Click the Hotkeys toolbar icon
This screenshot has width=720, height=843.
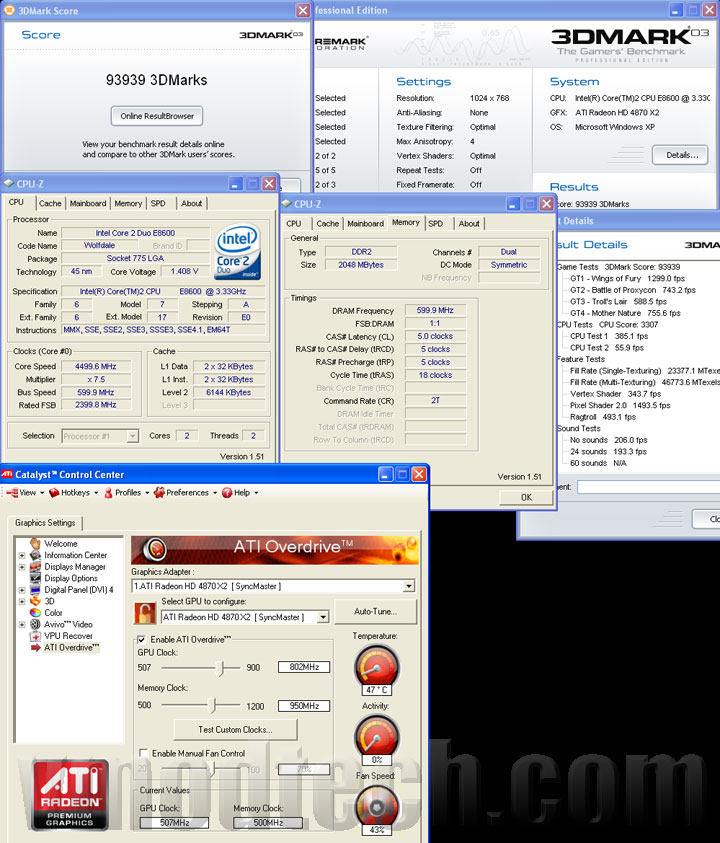tap(54, 492)
